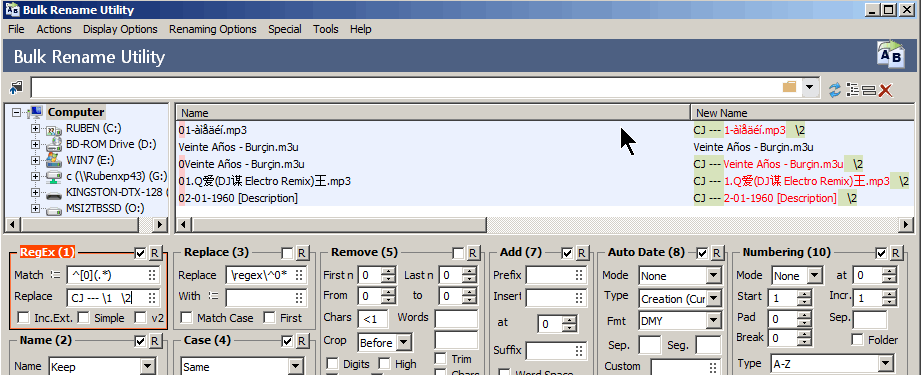Open the Special menu

[x=285, y=29]
